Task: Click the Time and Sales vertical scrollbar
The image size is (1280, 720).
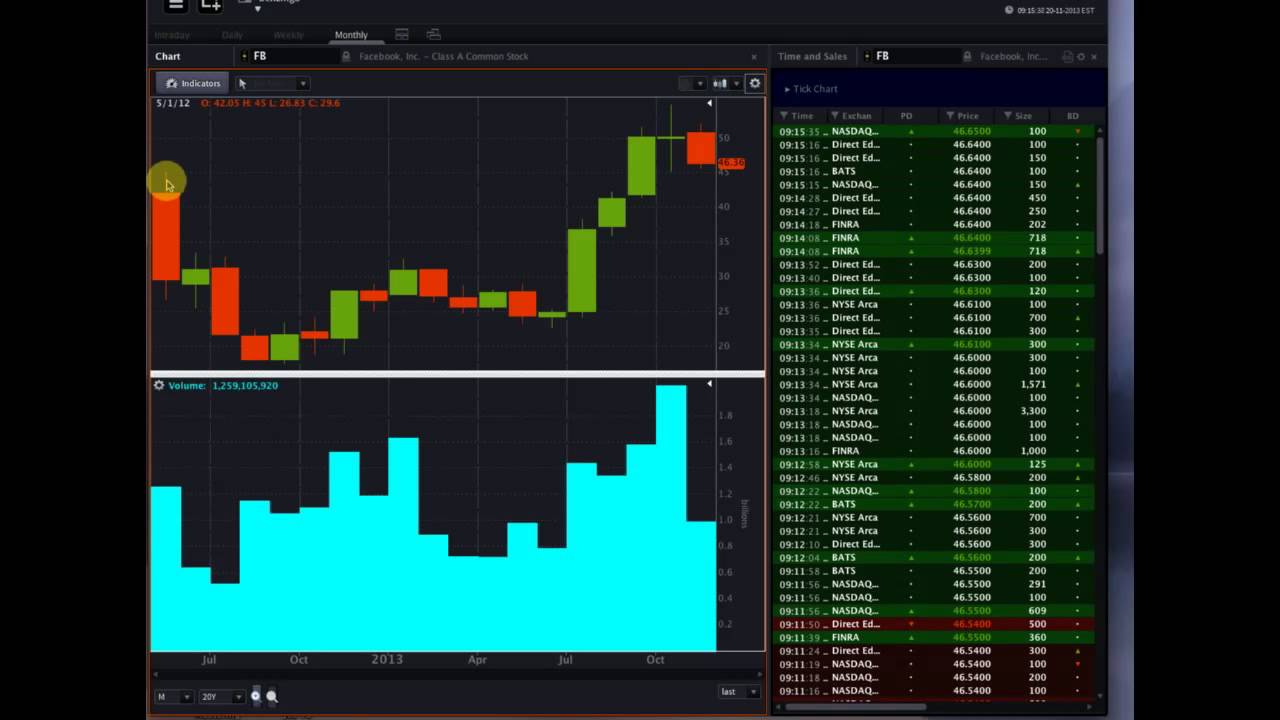Action: 1099,195
